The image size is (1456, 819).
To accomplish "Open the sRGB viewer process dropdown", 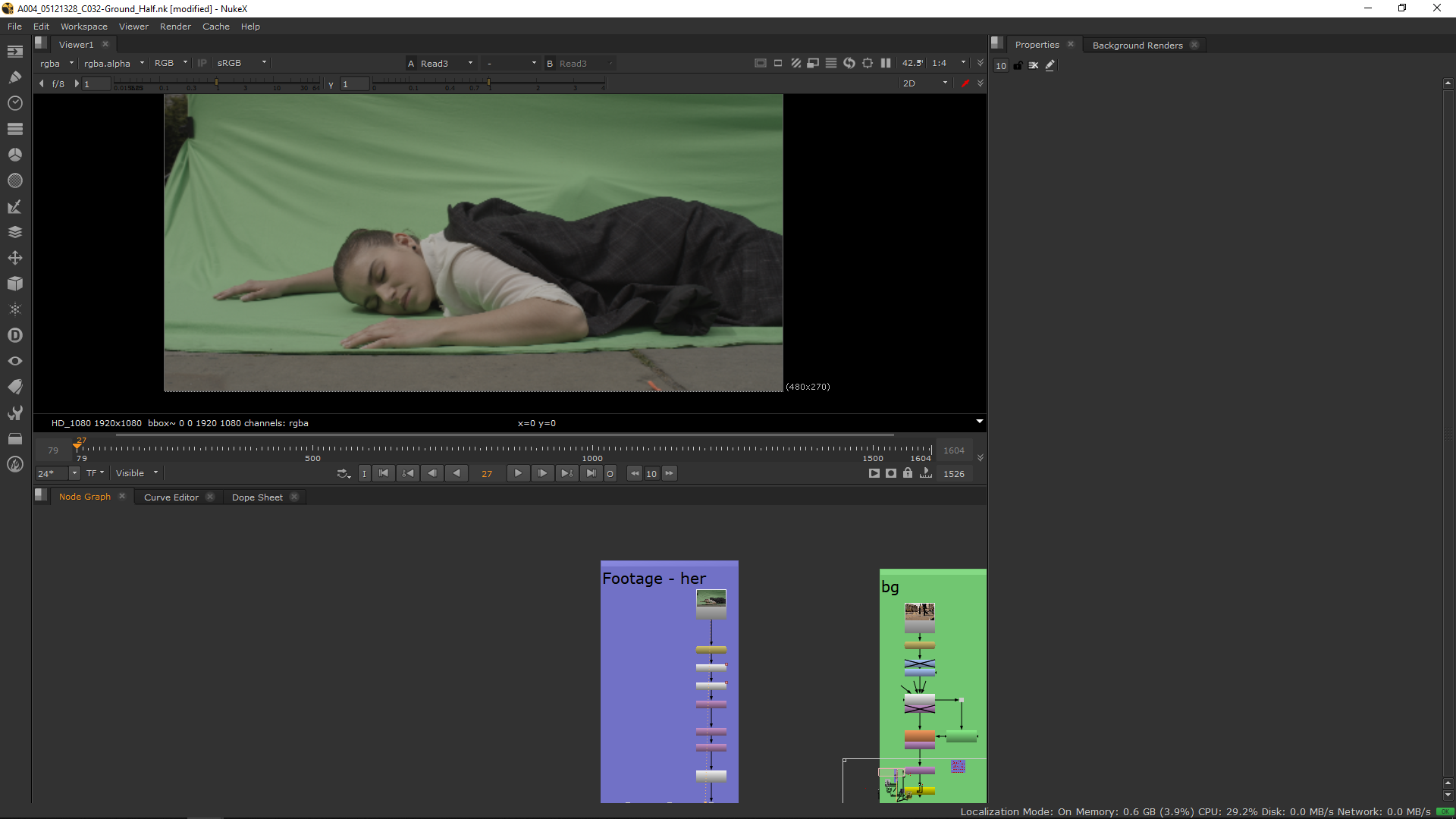I will click(x=241, y=63).
